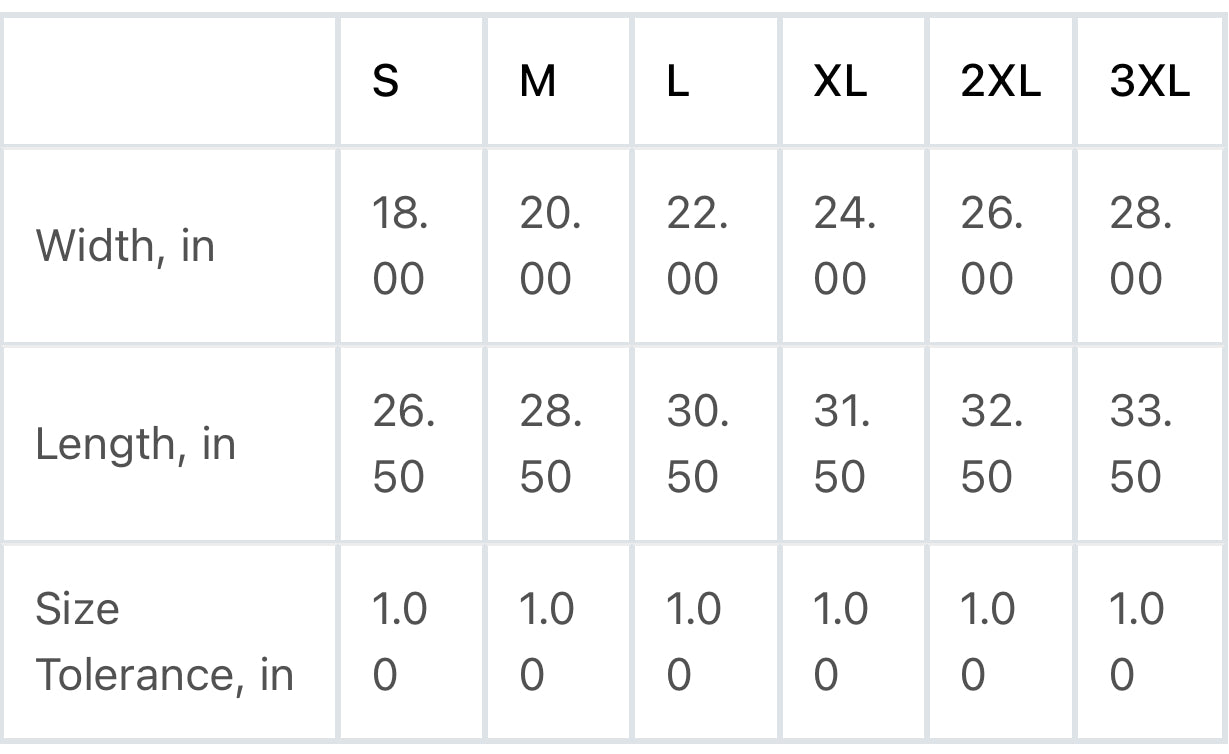Select the M size column header
1229x754 pixels.
[x=538, y=81]
